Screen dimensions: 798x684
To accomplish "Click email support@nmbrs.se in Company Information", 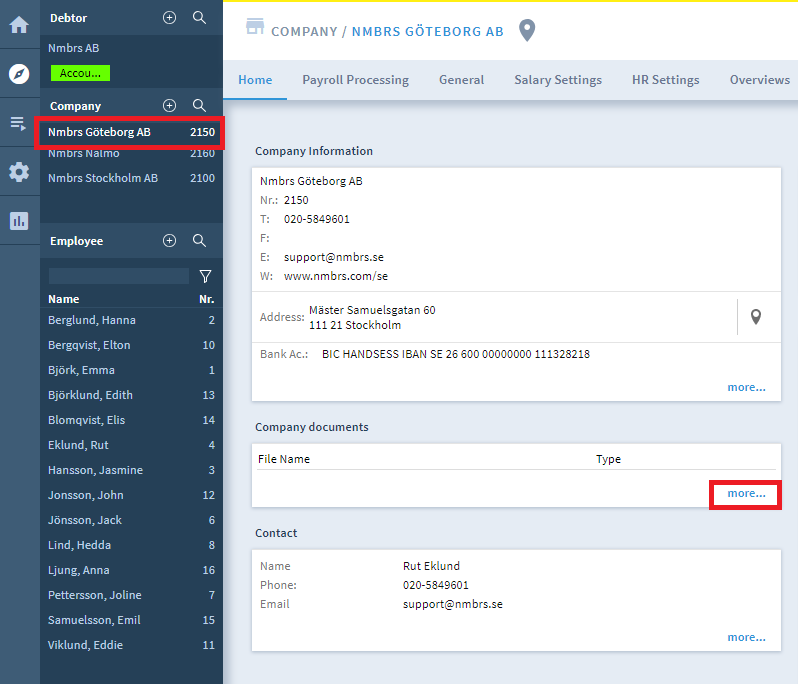I will click(334, 257).
